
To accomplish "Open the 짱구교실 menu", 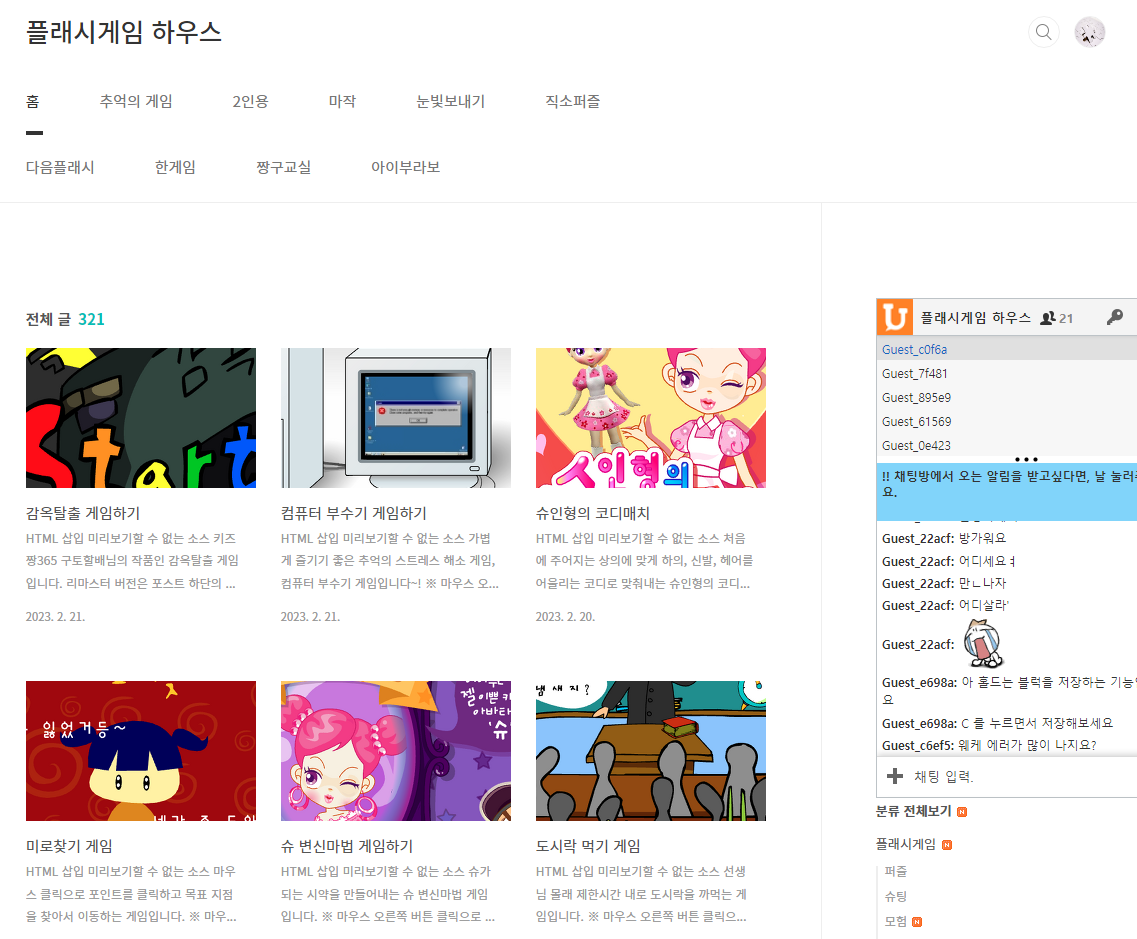I will pos(284,167).
